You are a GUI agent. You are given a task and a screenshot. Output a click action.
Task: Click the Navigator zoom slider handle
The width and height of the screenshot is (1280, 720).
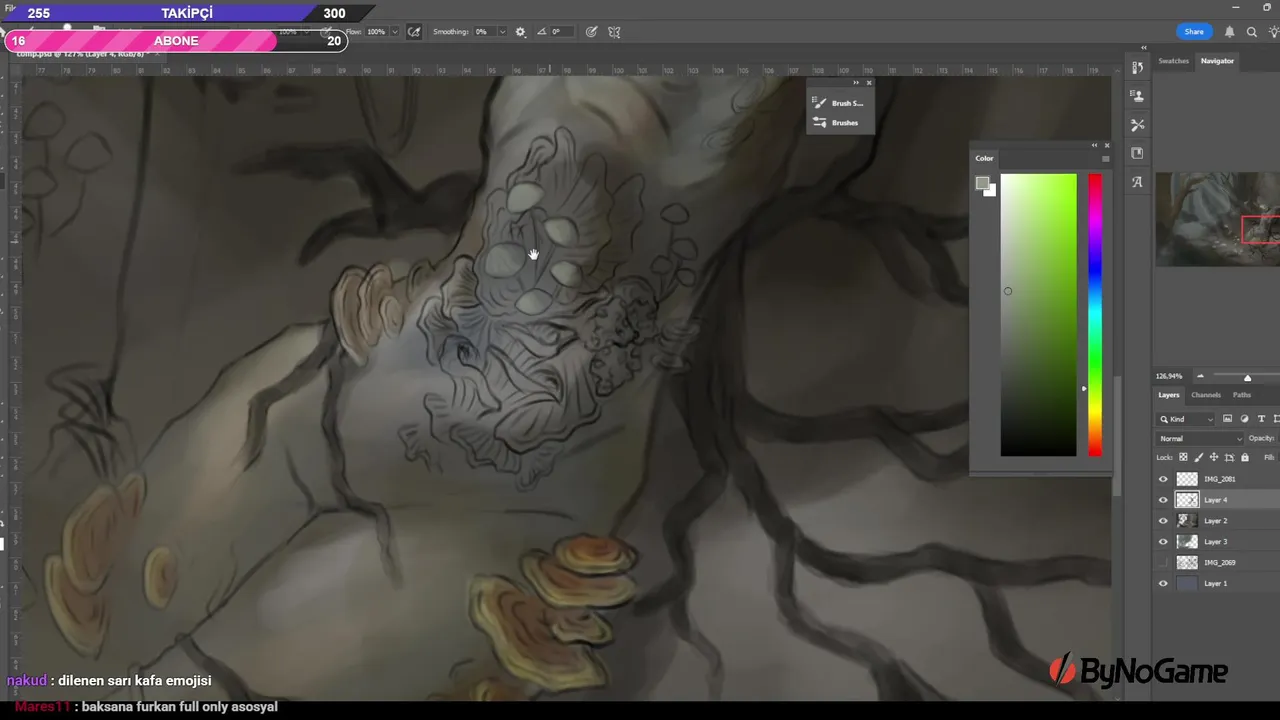1247,377
